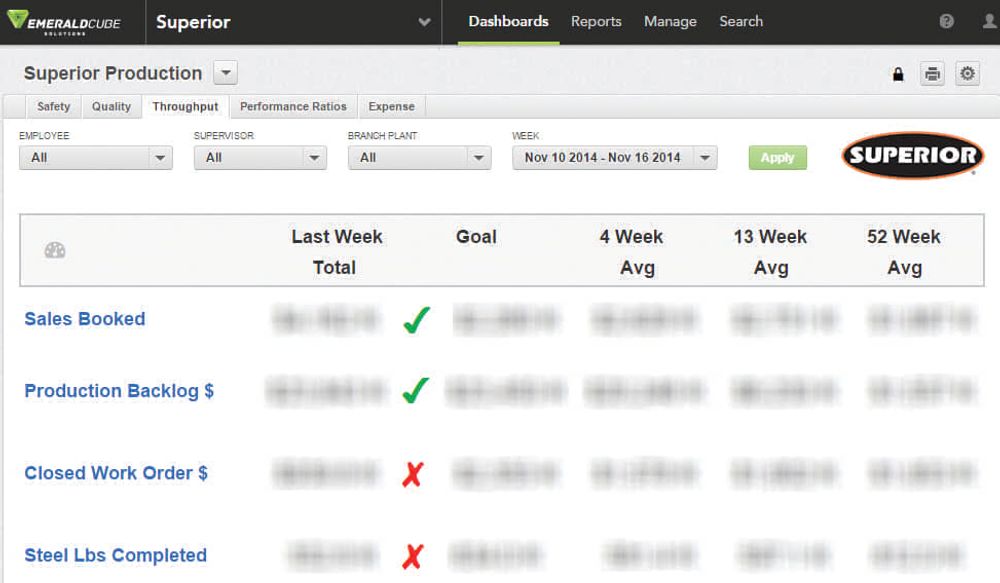Click the 52 Week Avg column header
This screenshot has width=1000, height=583.
[x=904, y=251]
